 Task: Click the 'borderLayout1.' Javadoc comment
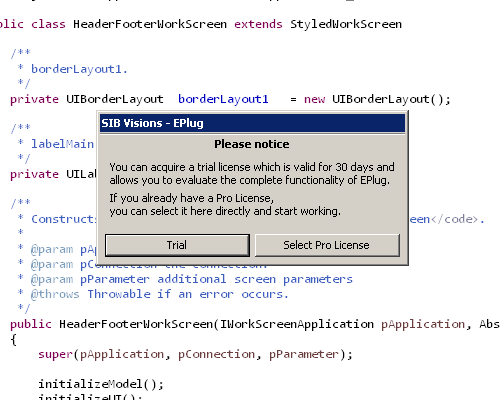click(79, 69)
